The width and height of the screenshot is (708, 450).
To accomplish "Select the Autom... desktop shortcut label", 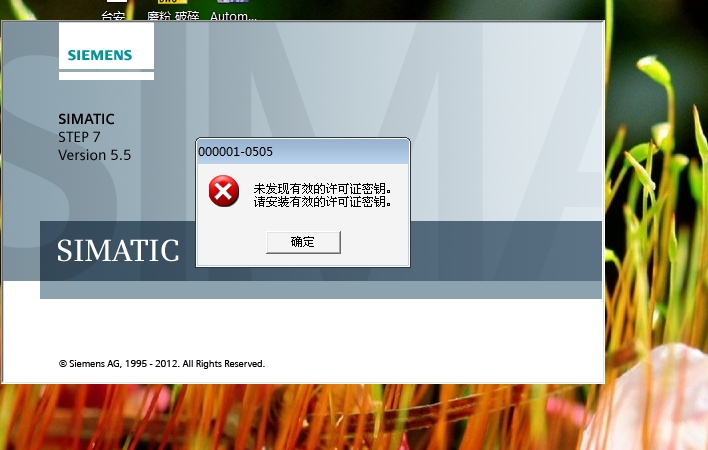I will (233, 16).
